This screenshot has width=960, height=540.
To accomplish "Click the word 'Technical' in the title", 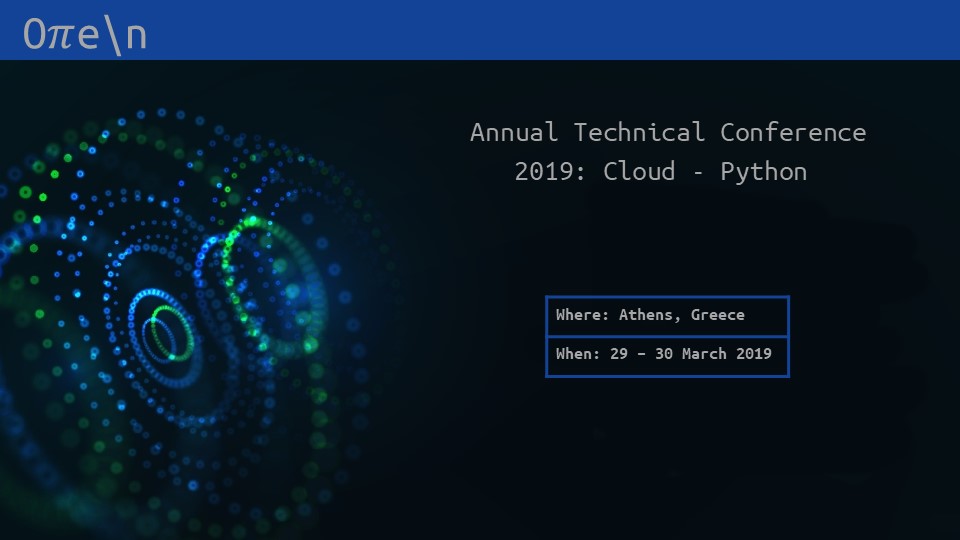I will tap(638, 132).
